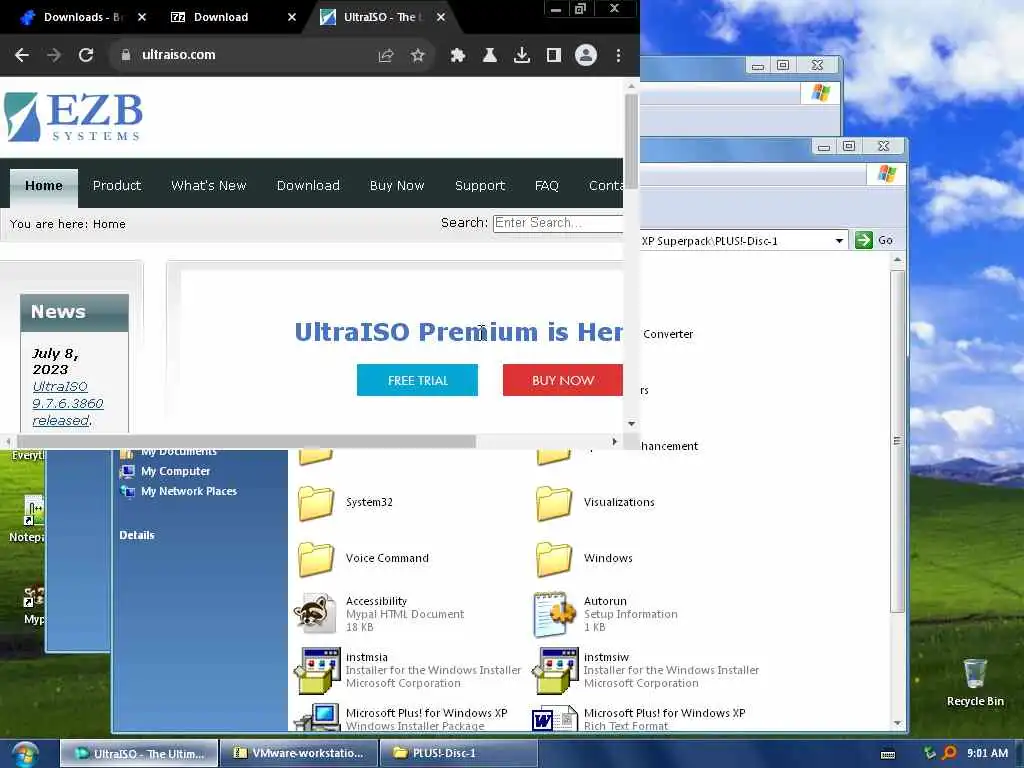
Task: Open the extensions puzzle icon
Action: tap(458, 56)
